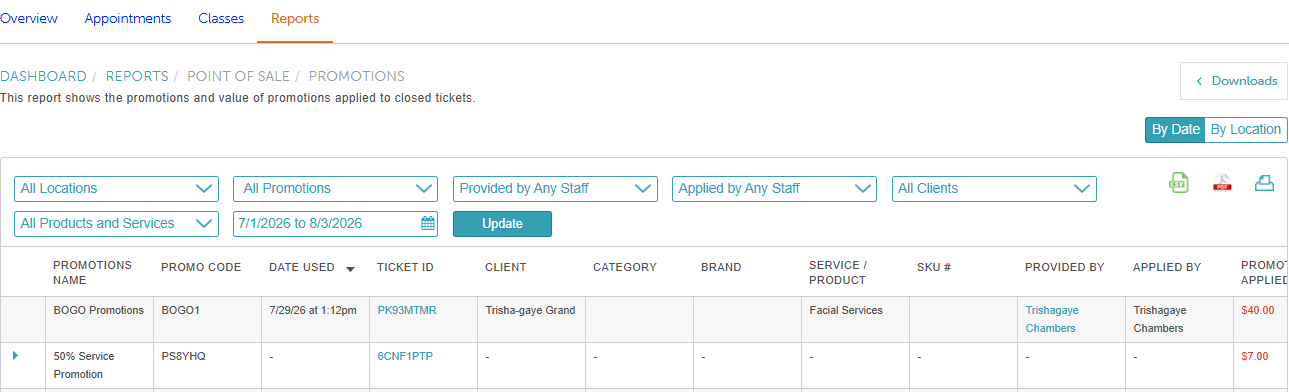Click the print report icon
The image size is (1289, 392).
tap(1264, 183)
